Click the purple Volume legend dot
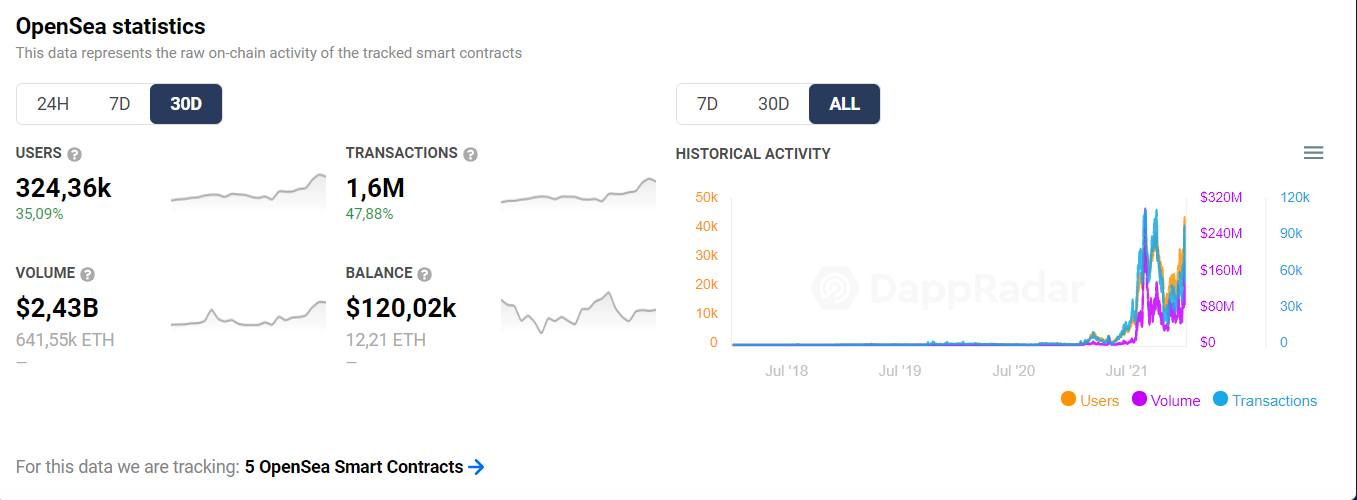This screenshot has width=1357, height=500. click(x=1139, y=399)
